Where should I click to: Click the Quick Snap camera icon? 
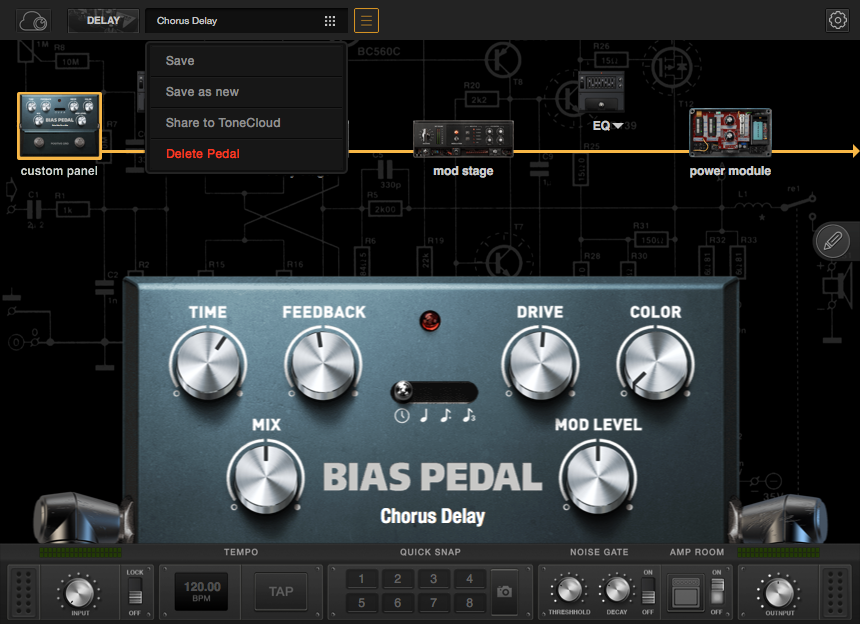[x=504, y=591]
